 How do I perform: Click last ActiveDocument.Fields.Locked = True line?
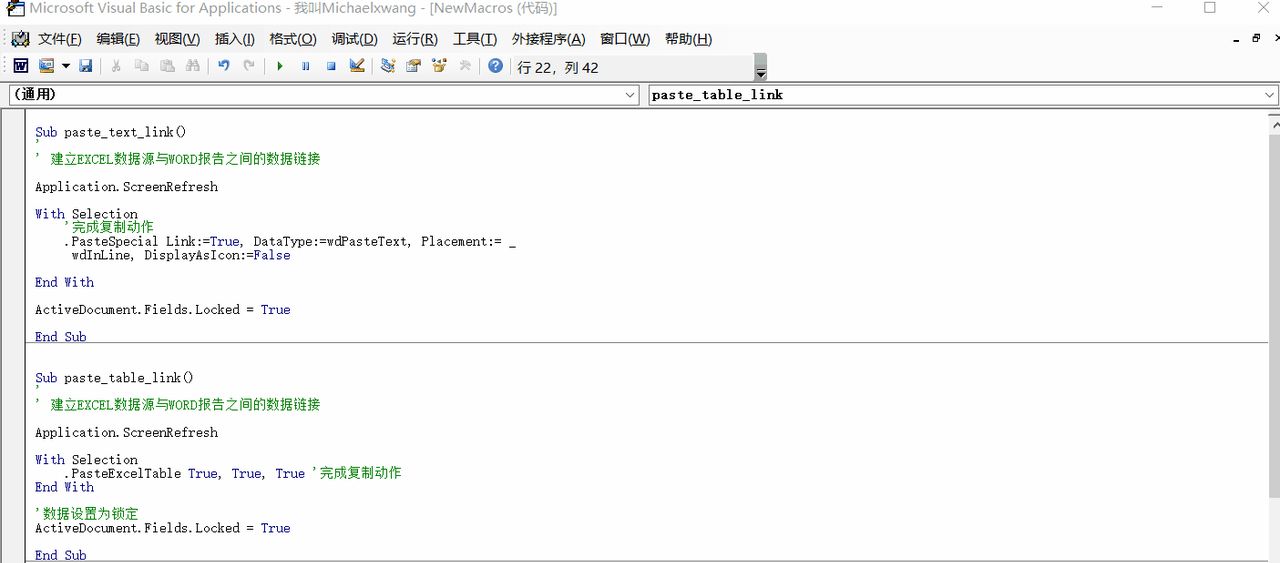[x=163, y=528]
